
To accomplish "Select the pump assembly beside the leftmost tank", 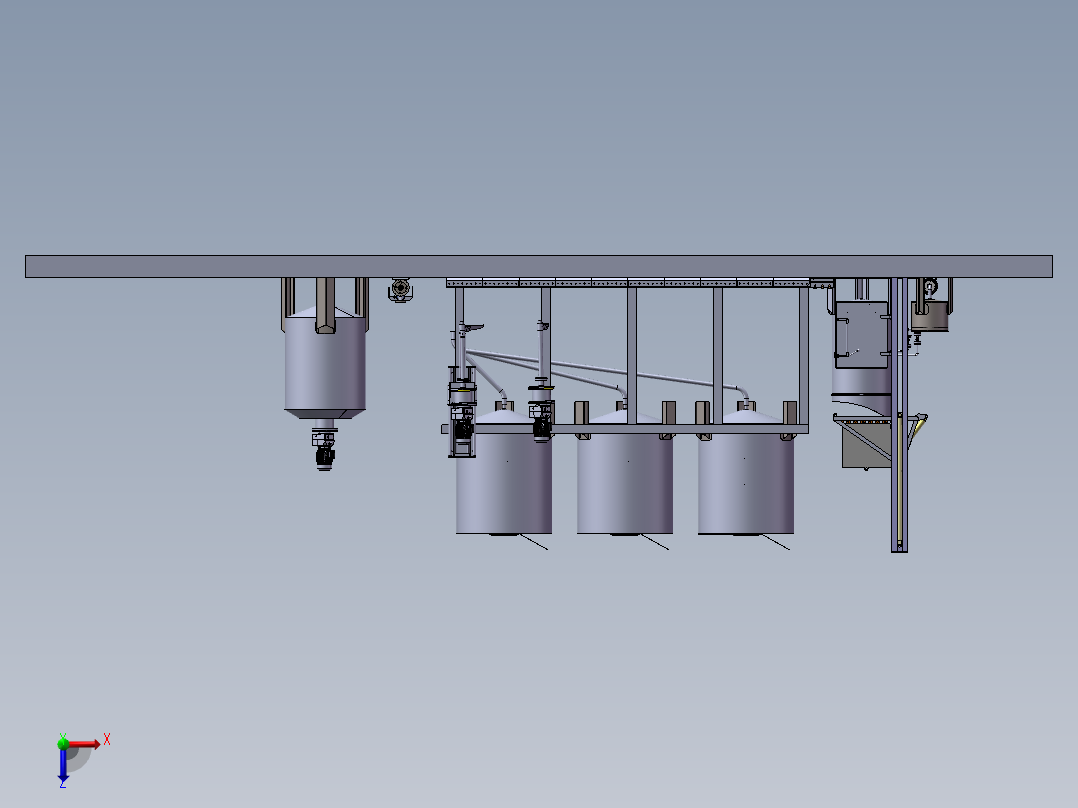I will (462, 411).
